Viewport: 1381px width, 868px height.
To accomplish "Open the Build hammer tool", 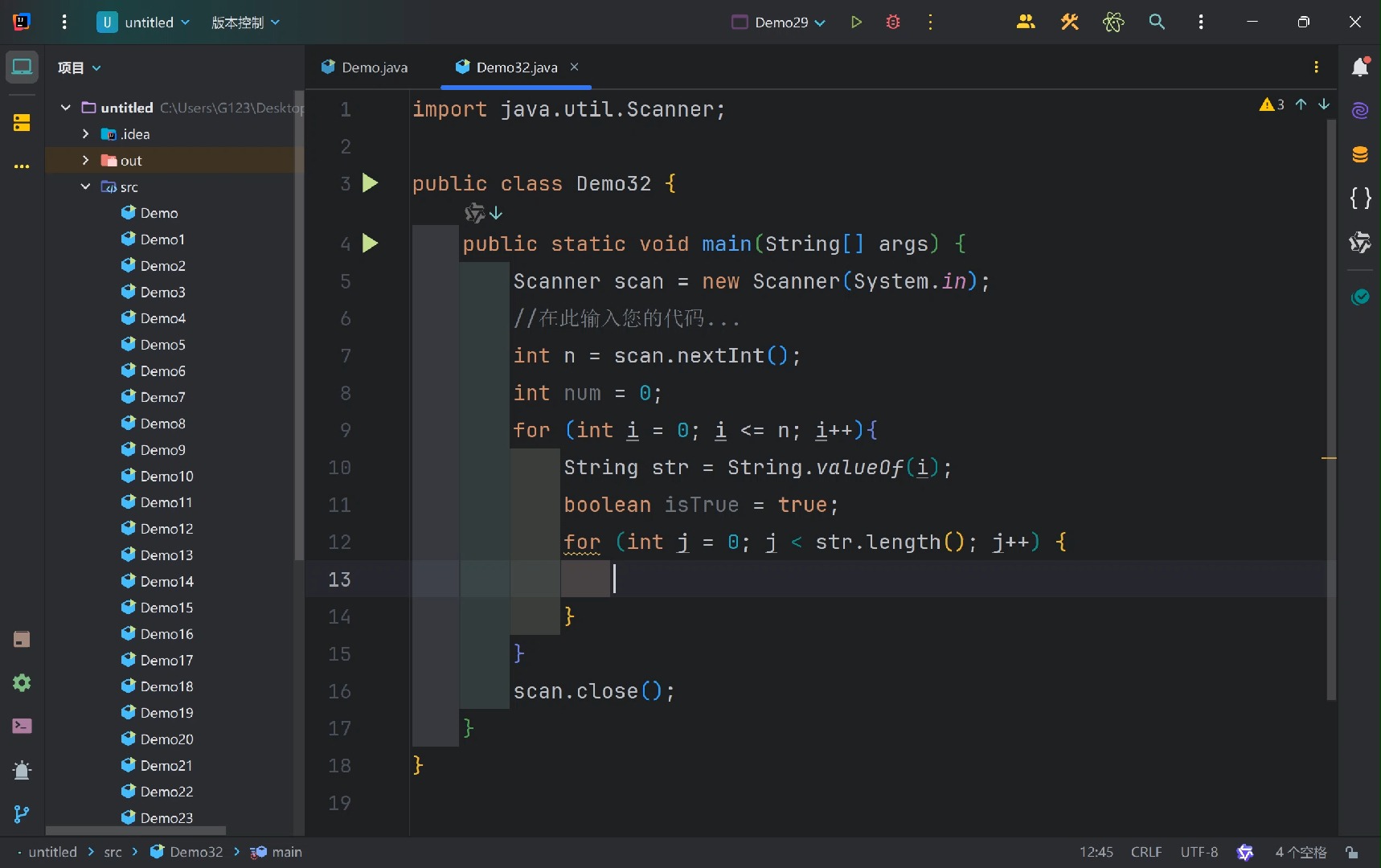I will click(1069, 23).
